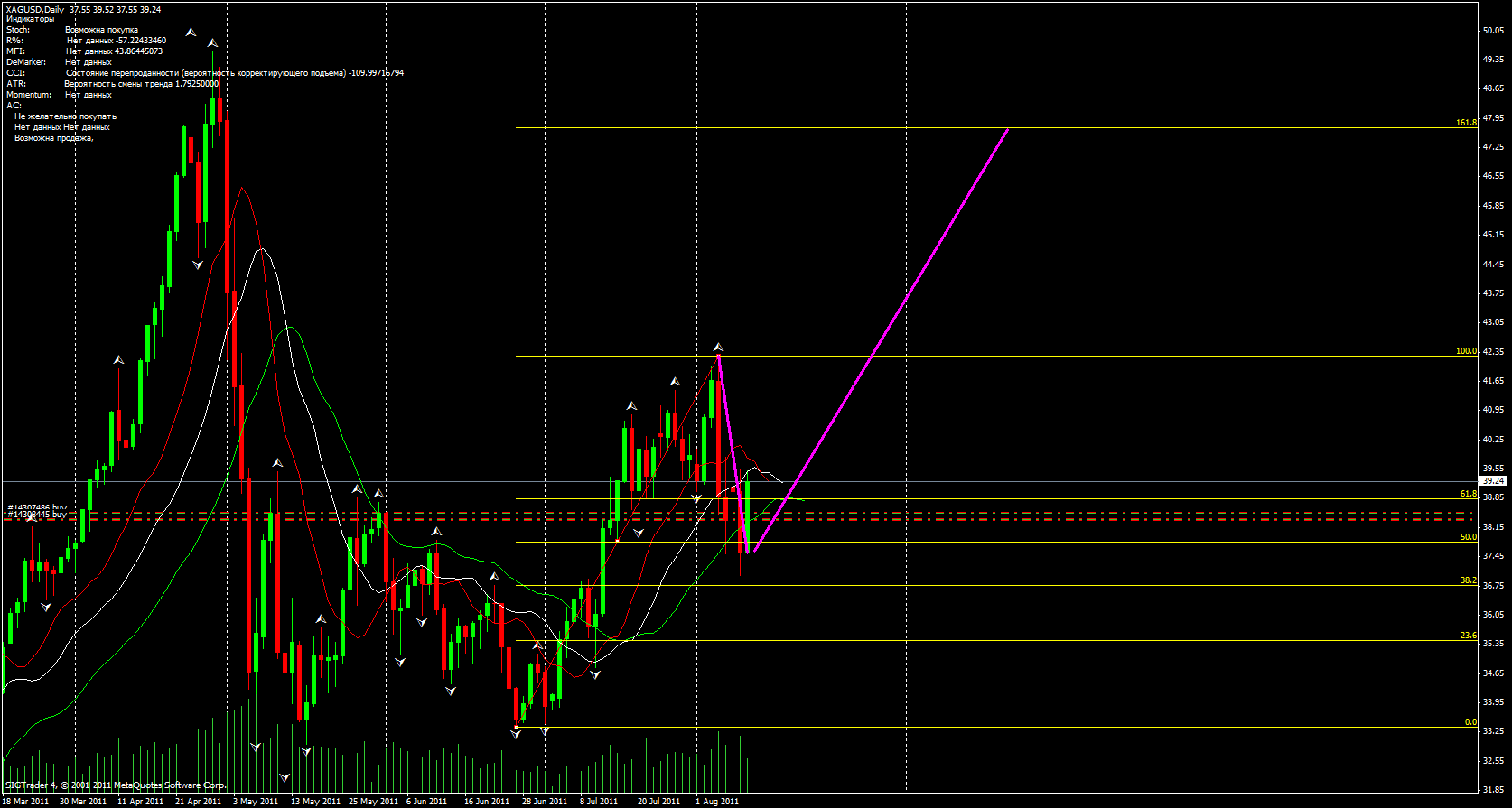
Task: Click the 42.35 price scale value
Action: click(x=1493, y=352)
